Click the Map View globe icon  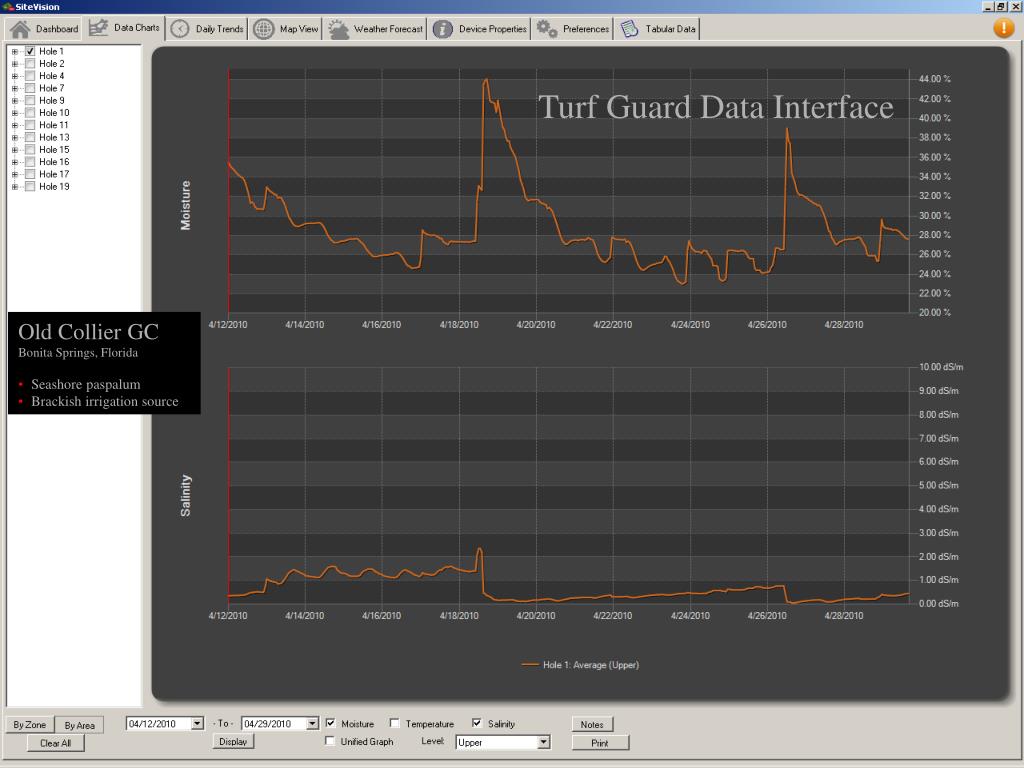click(264, 29)
